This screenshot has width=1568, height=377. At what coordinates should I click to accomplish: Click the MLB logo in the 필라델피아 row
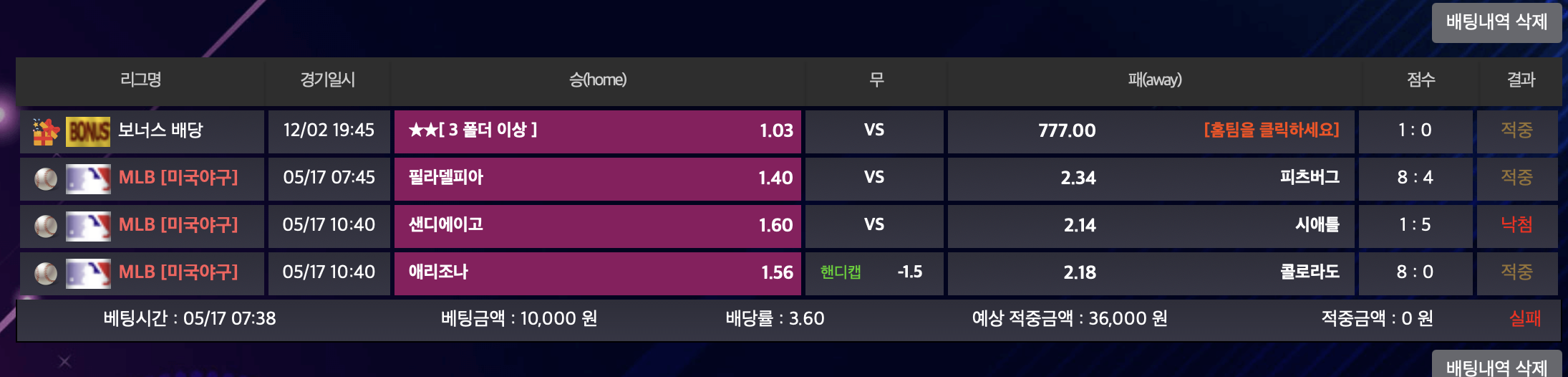pyautogui.click(x=88, y=178)
